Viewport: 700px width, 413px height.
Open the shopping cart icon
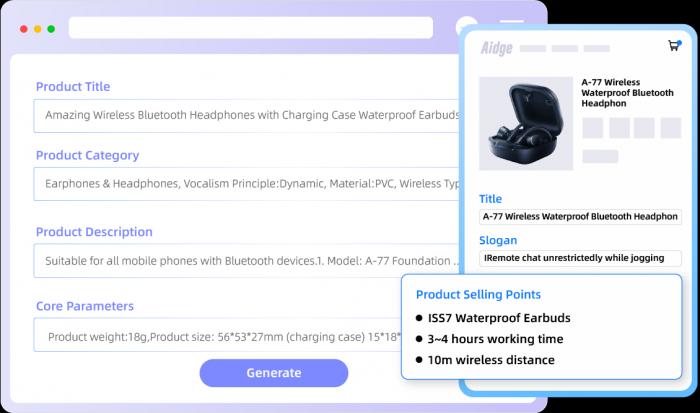[x=674, y=46]
